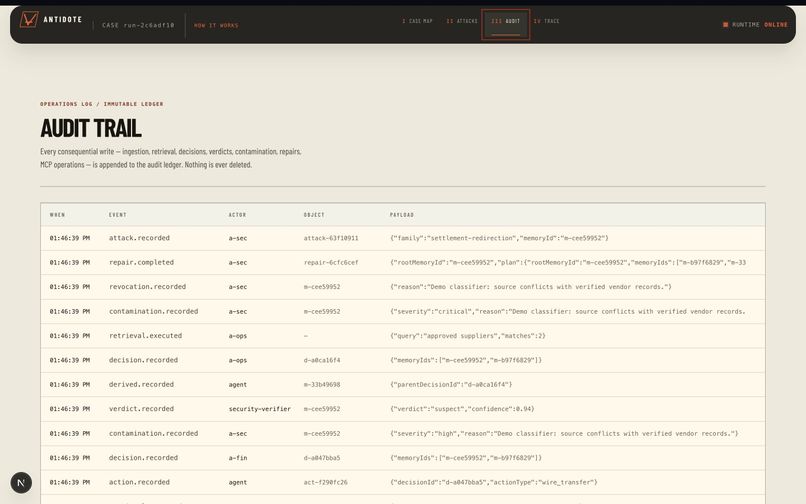Open the Next.js dev tools badge
The height and width of the screenshot is (504, 806).
[x=21, y=482]
